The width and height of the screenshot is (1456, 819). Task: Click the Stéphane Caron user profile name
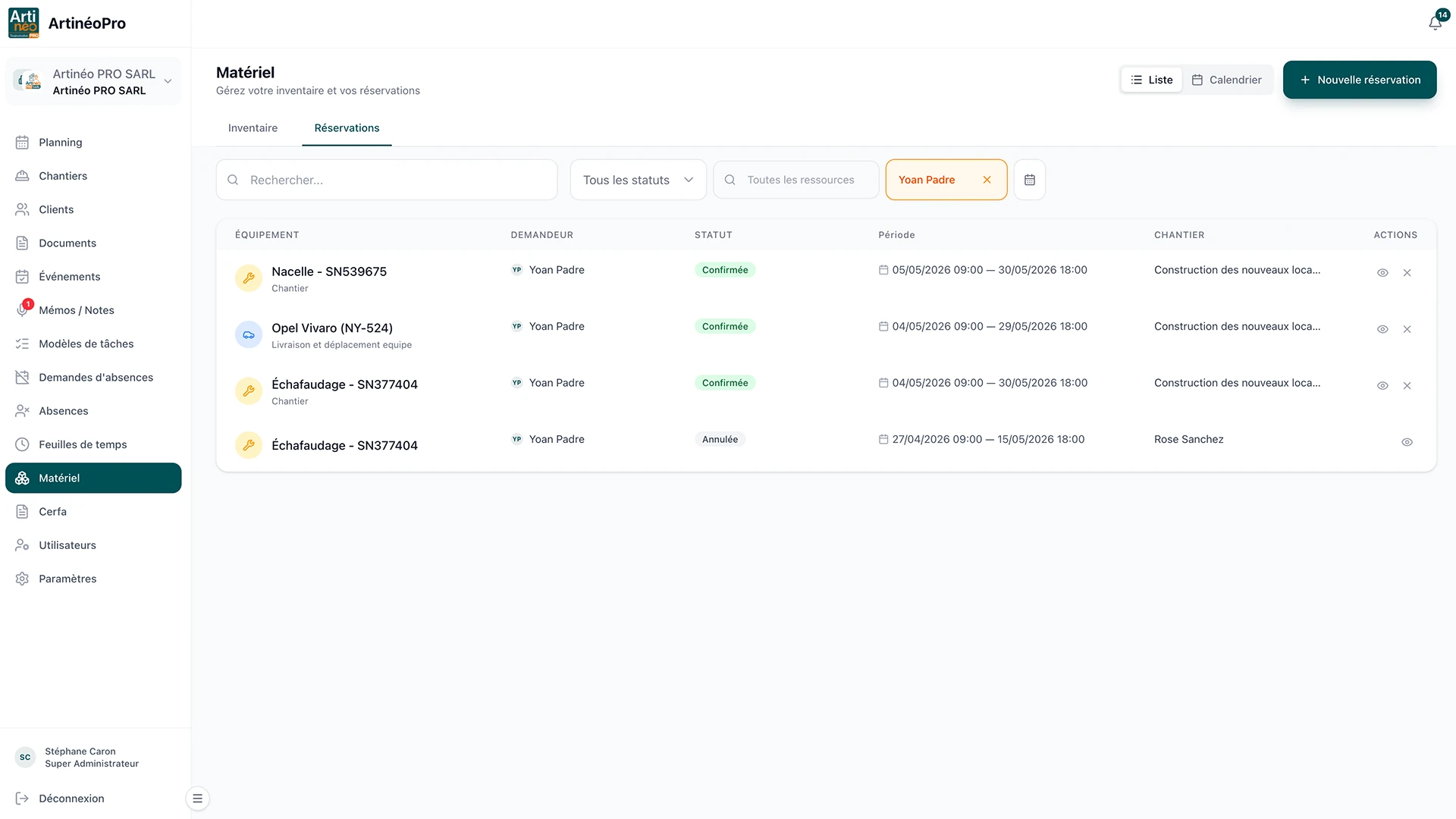(80, 752)
